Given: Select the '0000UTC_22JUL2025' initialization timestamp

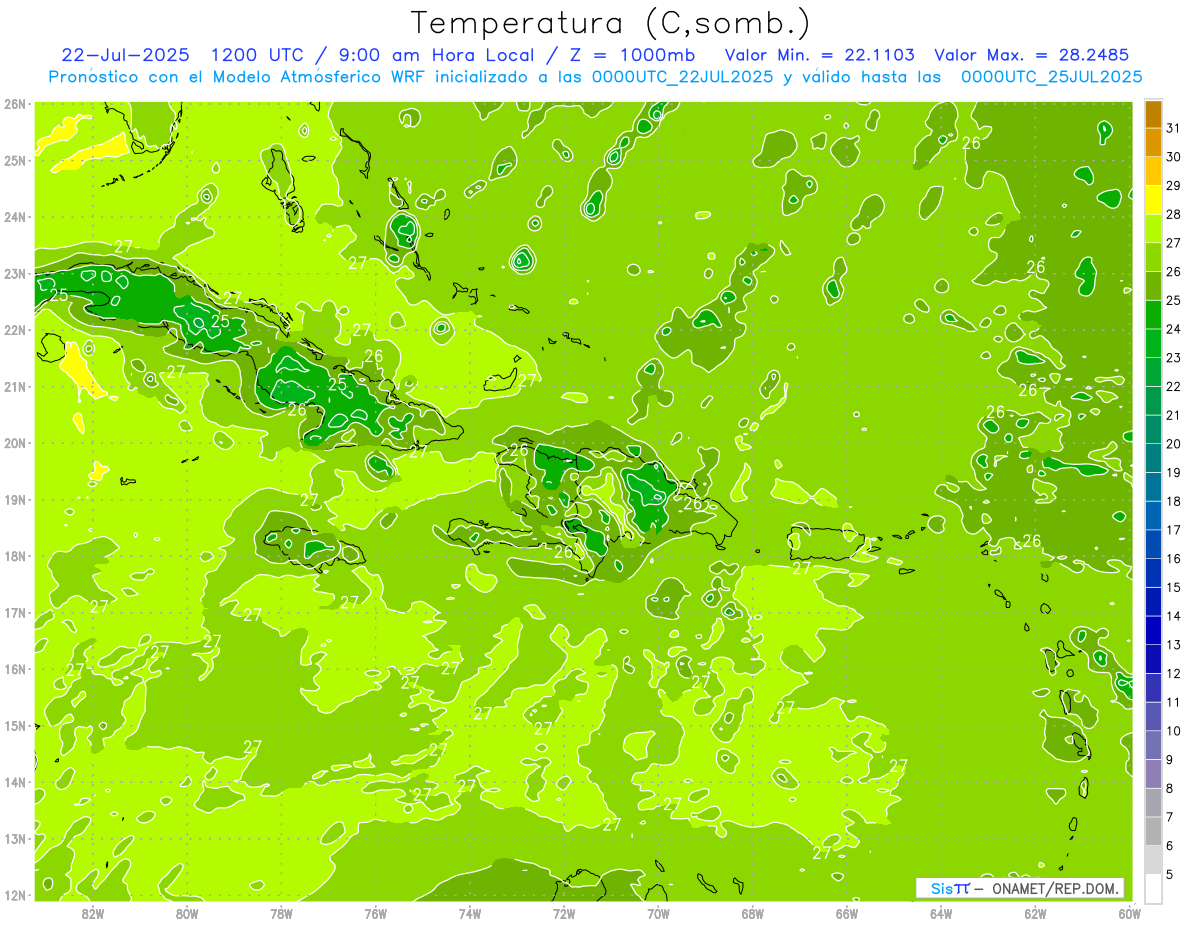Looking at the screenshot, I should [x=682, y=77].
